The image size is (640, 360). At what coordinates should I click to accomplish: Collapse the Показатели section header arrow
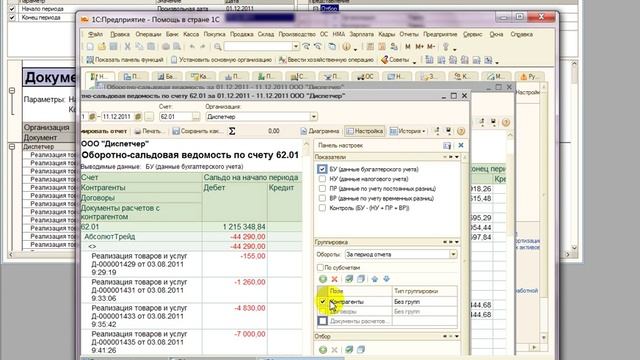[456, 157]
